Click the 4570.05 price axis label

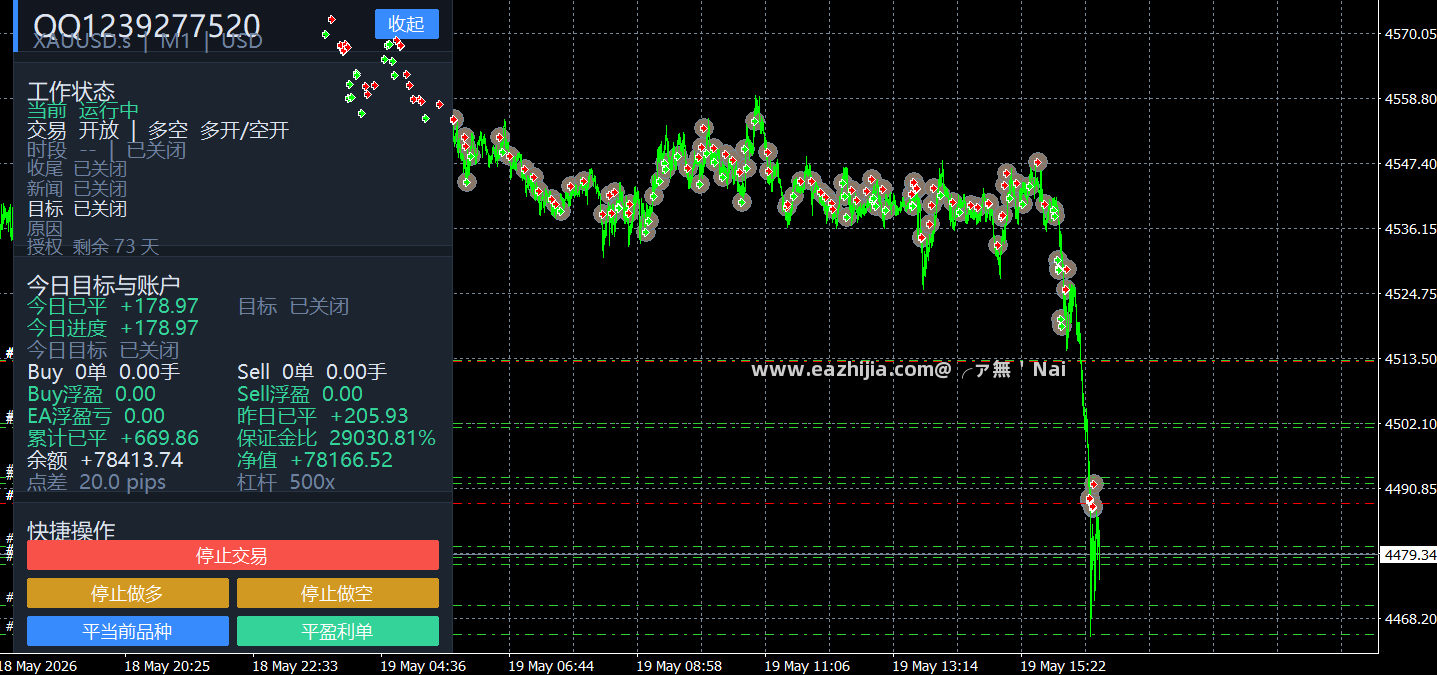pos(1410,34)
